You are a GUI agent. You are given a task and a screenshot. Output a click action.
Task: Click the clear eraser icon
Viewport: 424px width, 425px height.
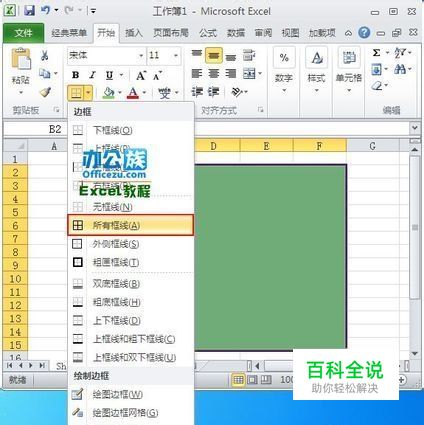coord(377,86)
